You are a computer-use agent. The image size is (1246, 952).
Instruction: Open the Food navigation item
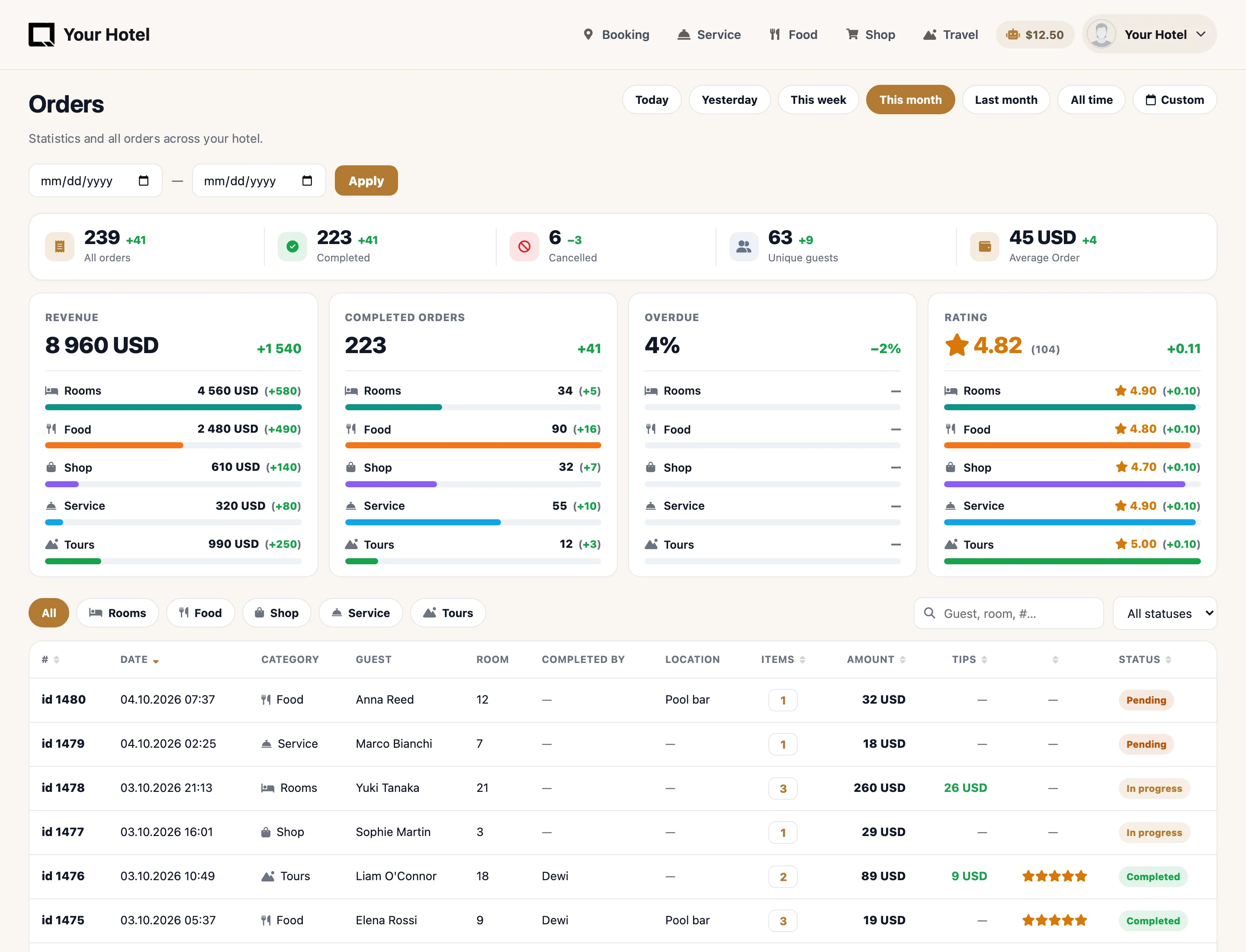[x=793, y=35]
